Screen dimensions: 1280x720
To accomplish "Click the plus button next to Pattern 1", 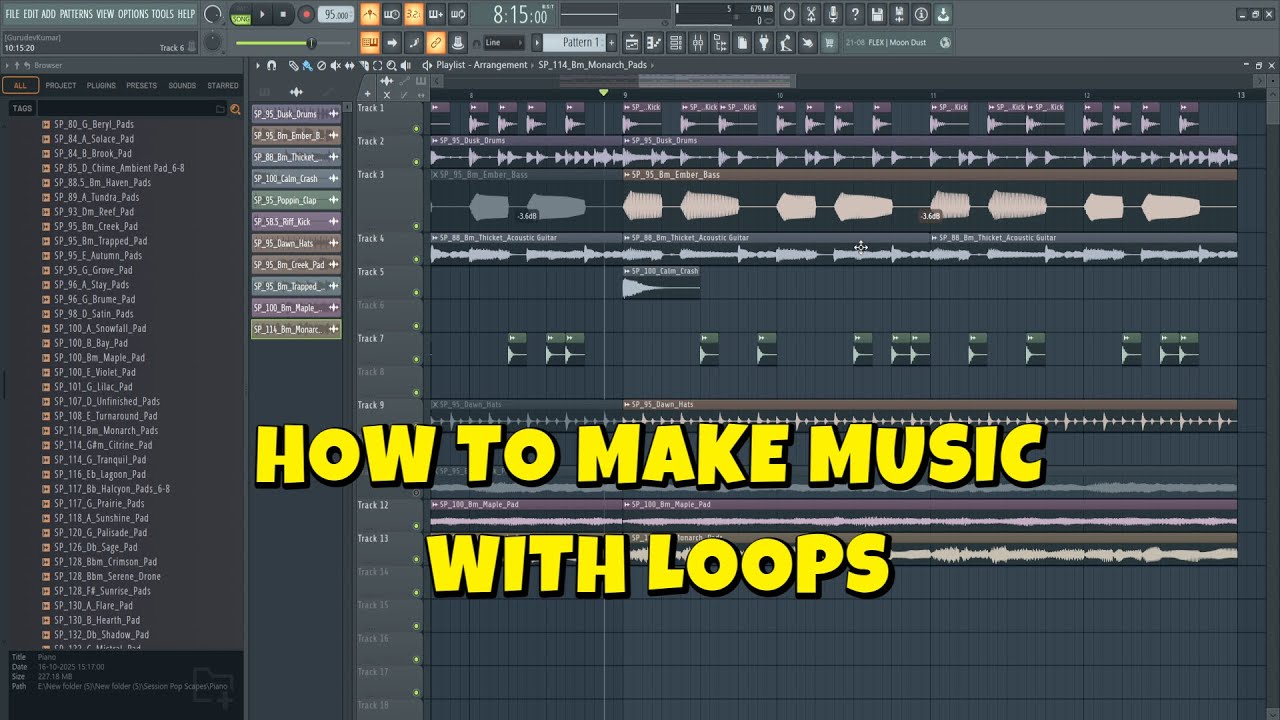I will click(611, 43).
